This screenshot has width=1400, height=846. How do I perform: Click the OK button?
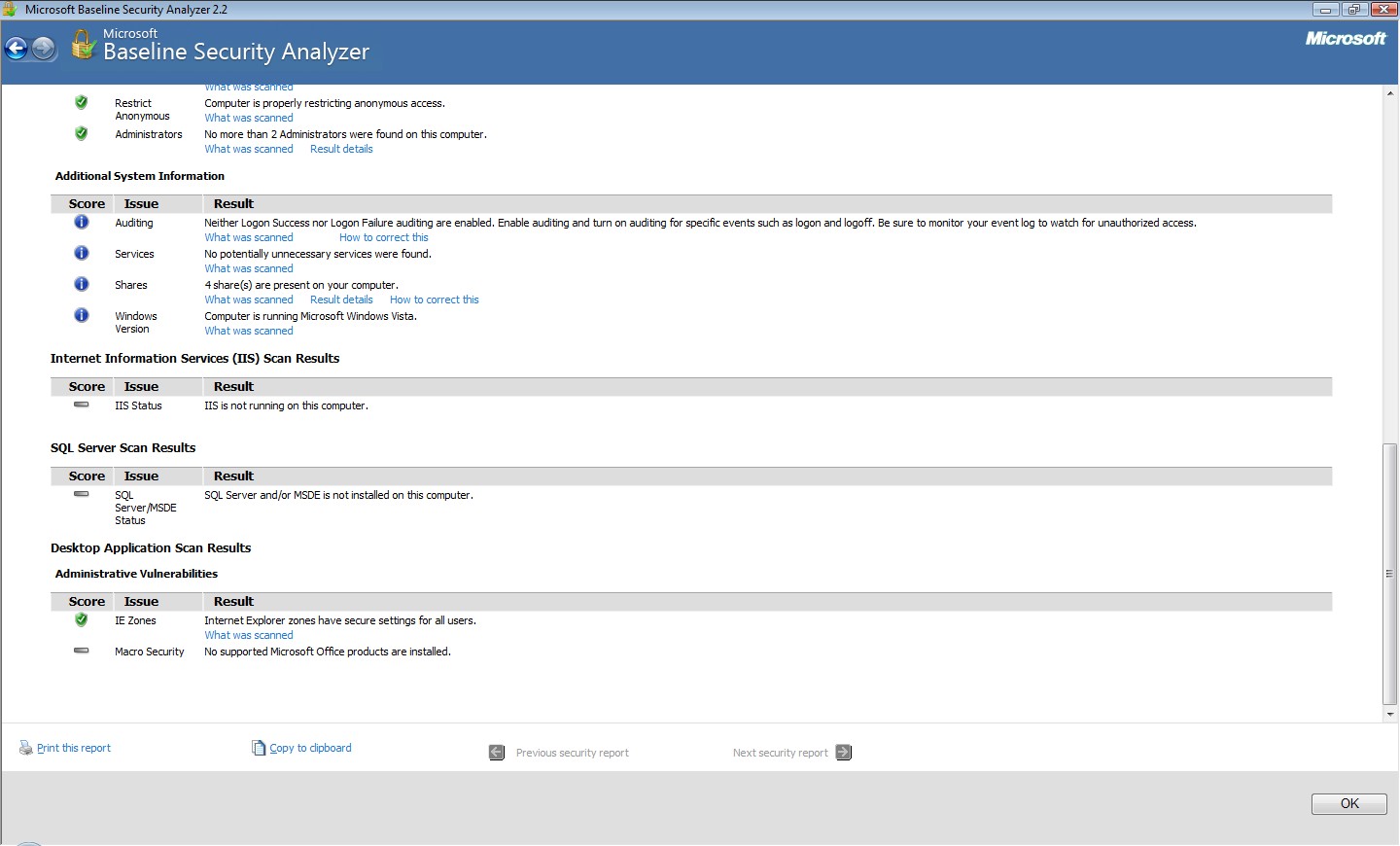tap(1349, 803)
